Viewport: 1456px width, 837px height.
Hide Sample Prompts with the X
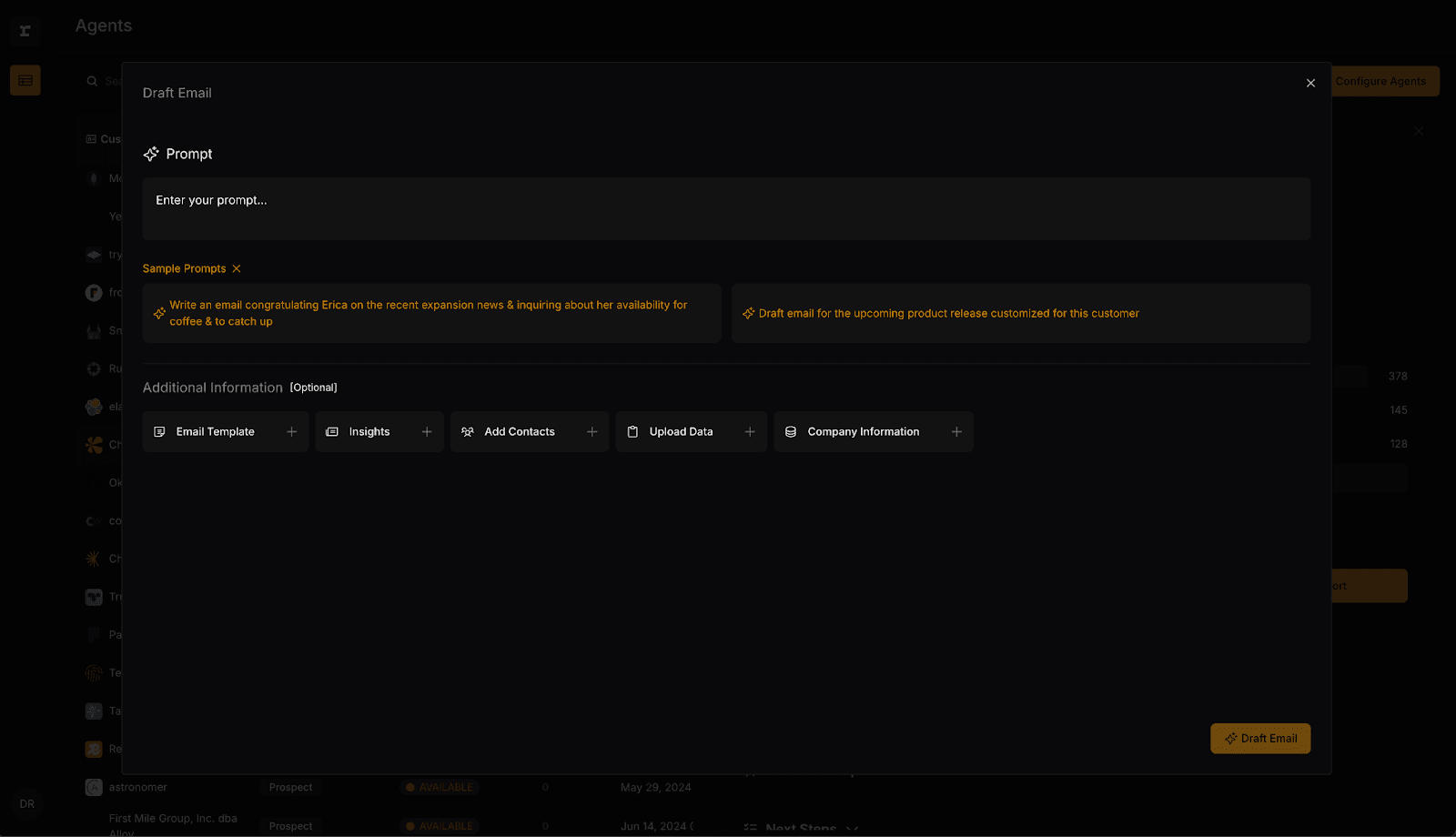coord(237,268)
